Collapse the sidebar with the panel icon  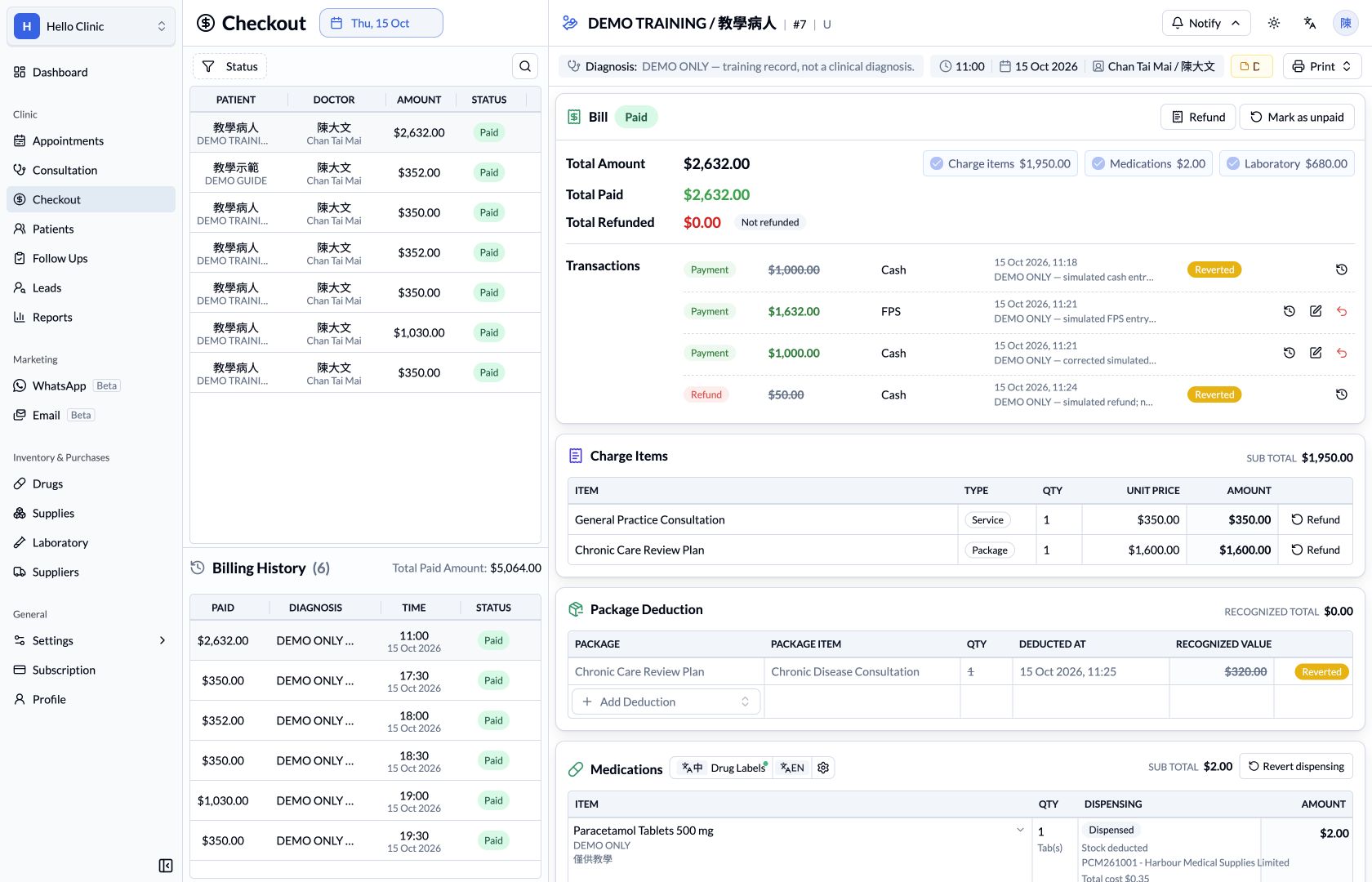[166, 866]
